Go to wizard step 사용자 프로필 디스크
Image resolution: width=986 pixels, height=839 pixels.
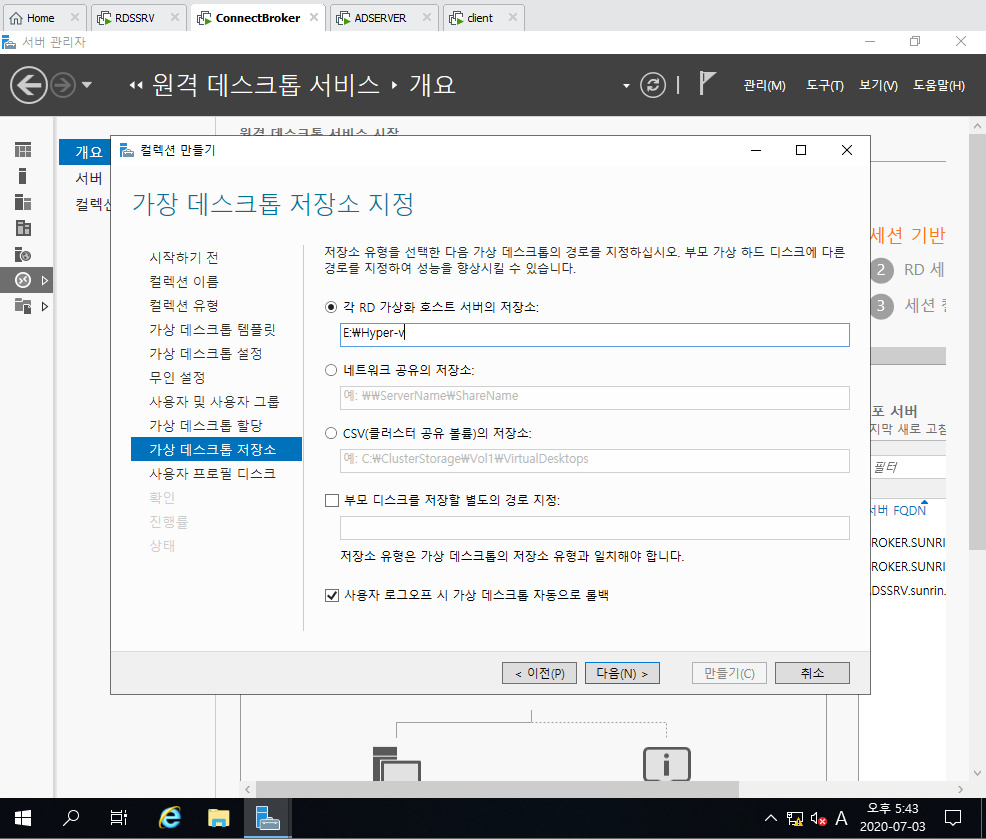tap(213, 474)
